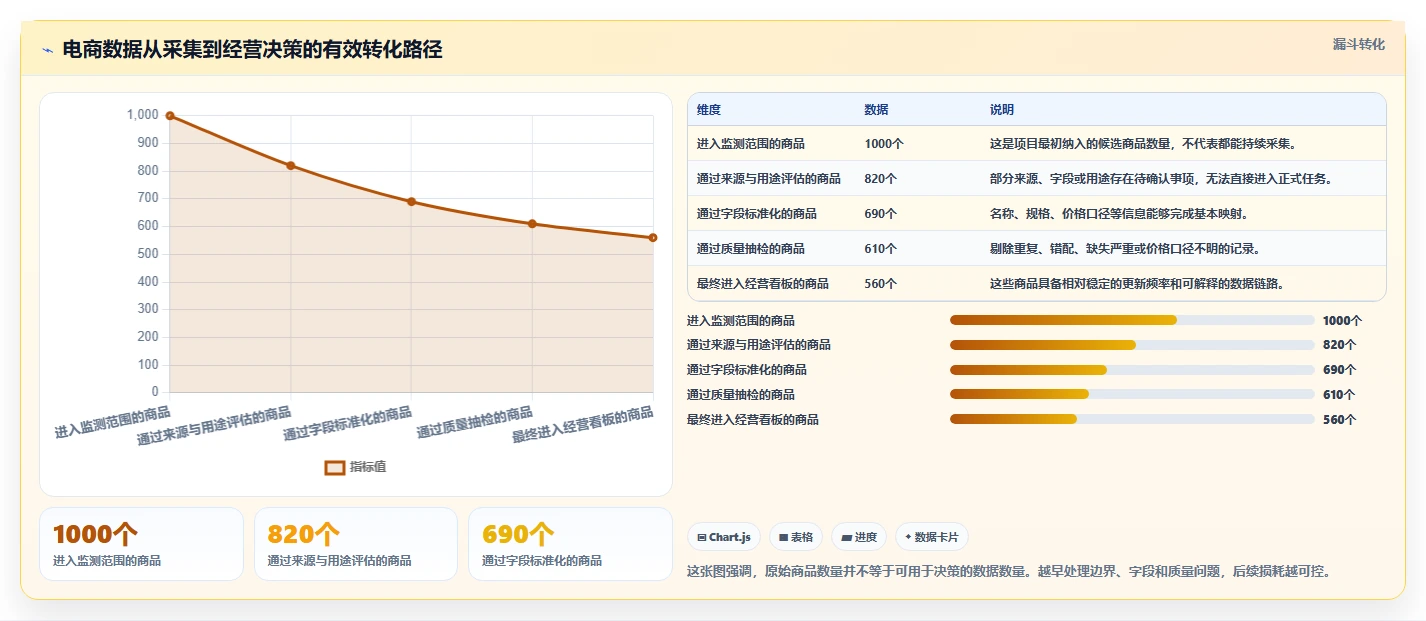The height and width of the screenshot is (621, 1426).
Task: Open the 690个 stat card
Action: [x=570, y=544]
